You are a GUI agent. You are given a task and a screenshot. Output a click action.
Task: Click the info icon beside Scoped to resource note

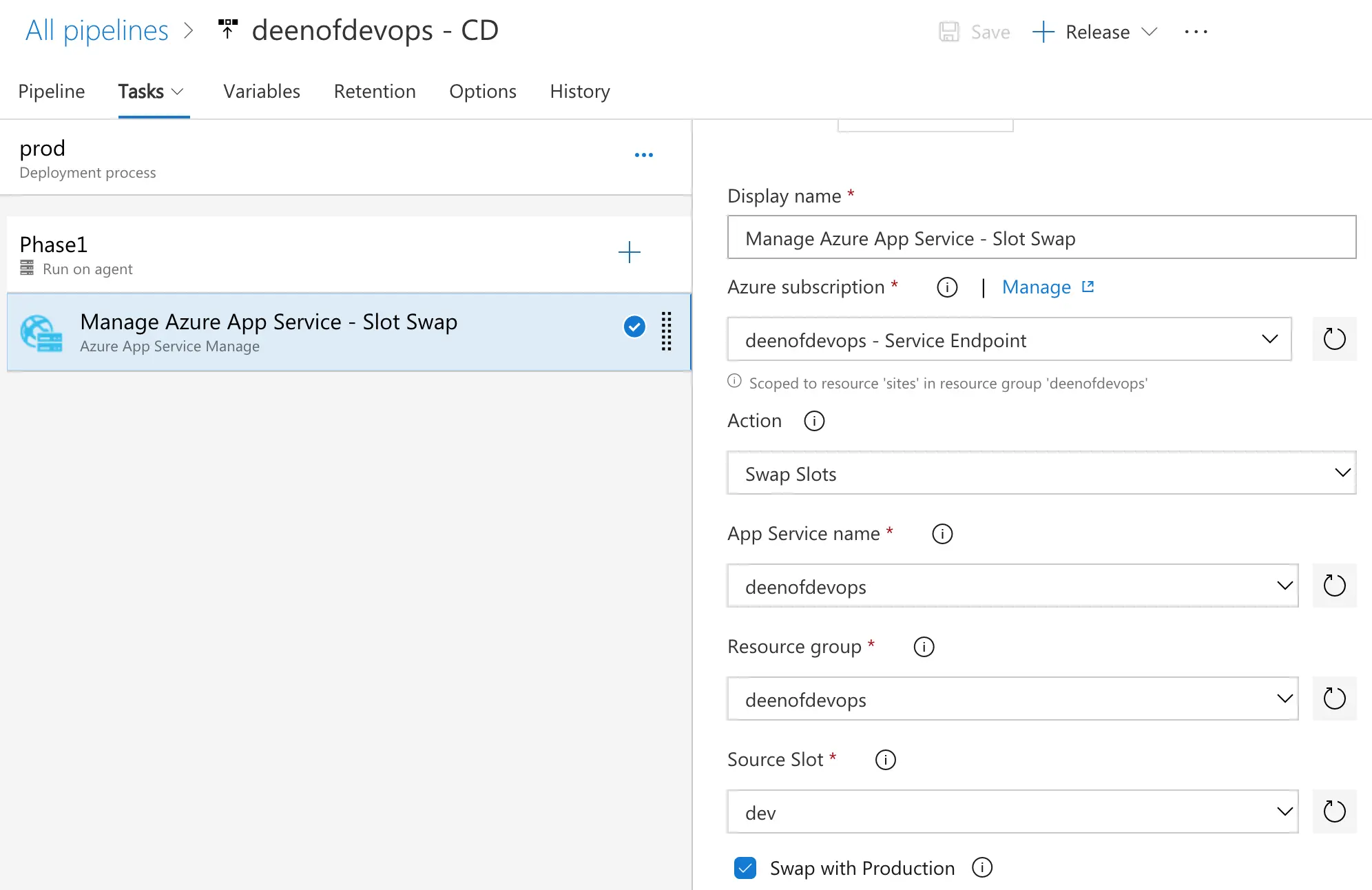tap(735, 381)
